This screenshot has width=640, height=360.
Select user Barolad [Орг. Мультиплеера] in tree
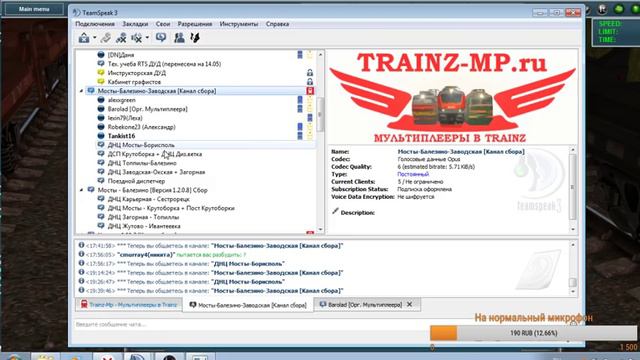click(147, 109)
